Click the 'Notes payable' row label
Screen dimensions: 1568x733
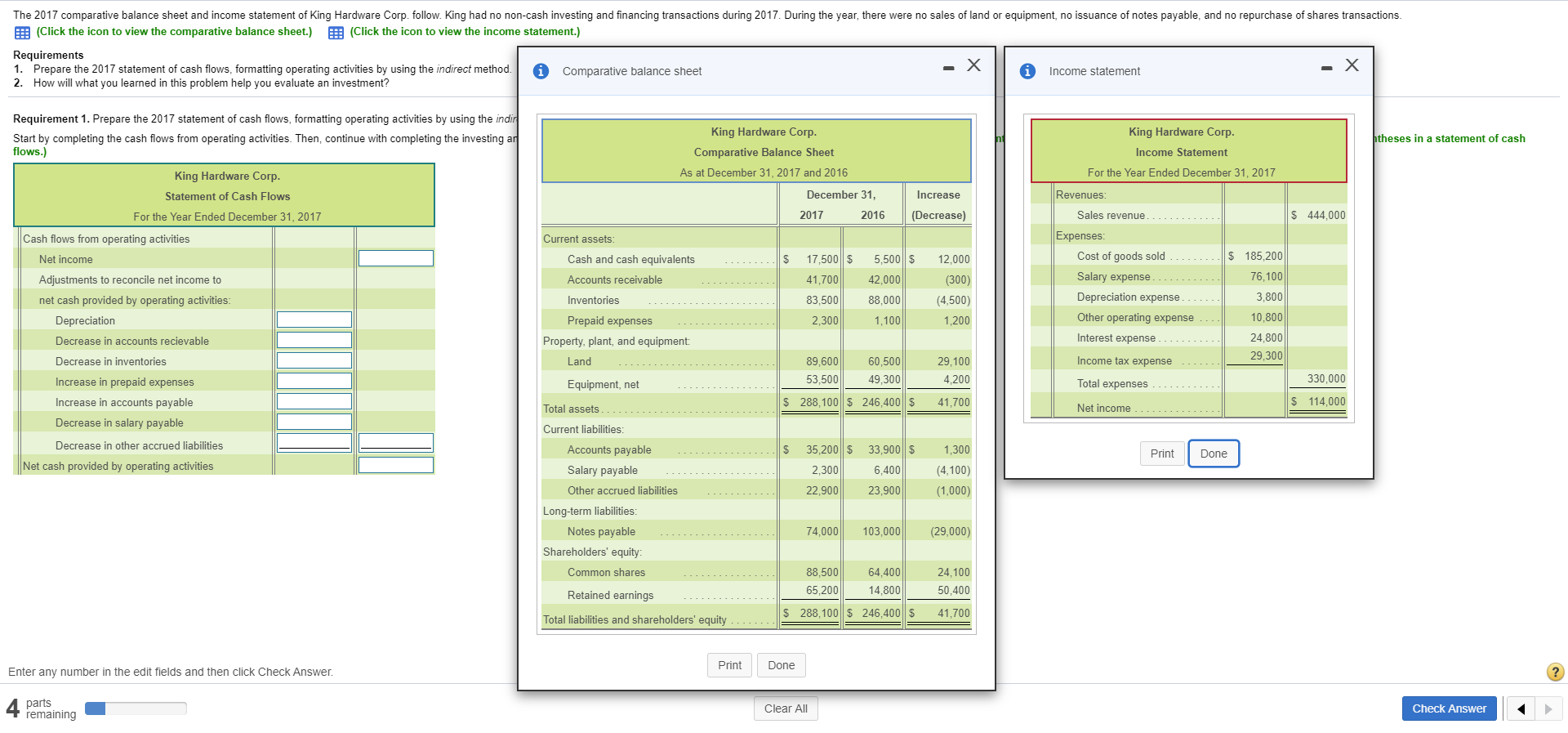601,531
